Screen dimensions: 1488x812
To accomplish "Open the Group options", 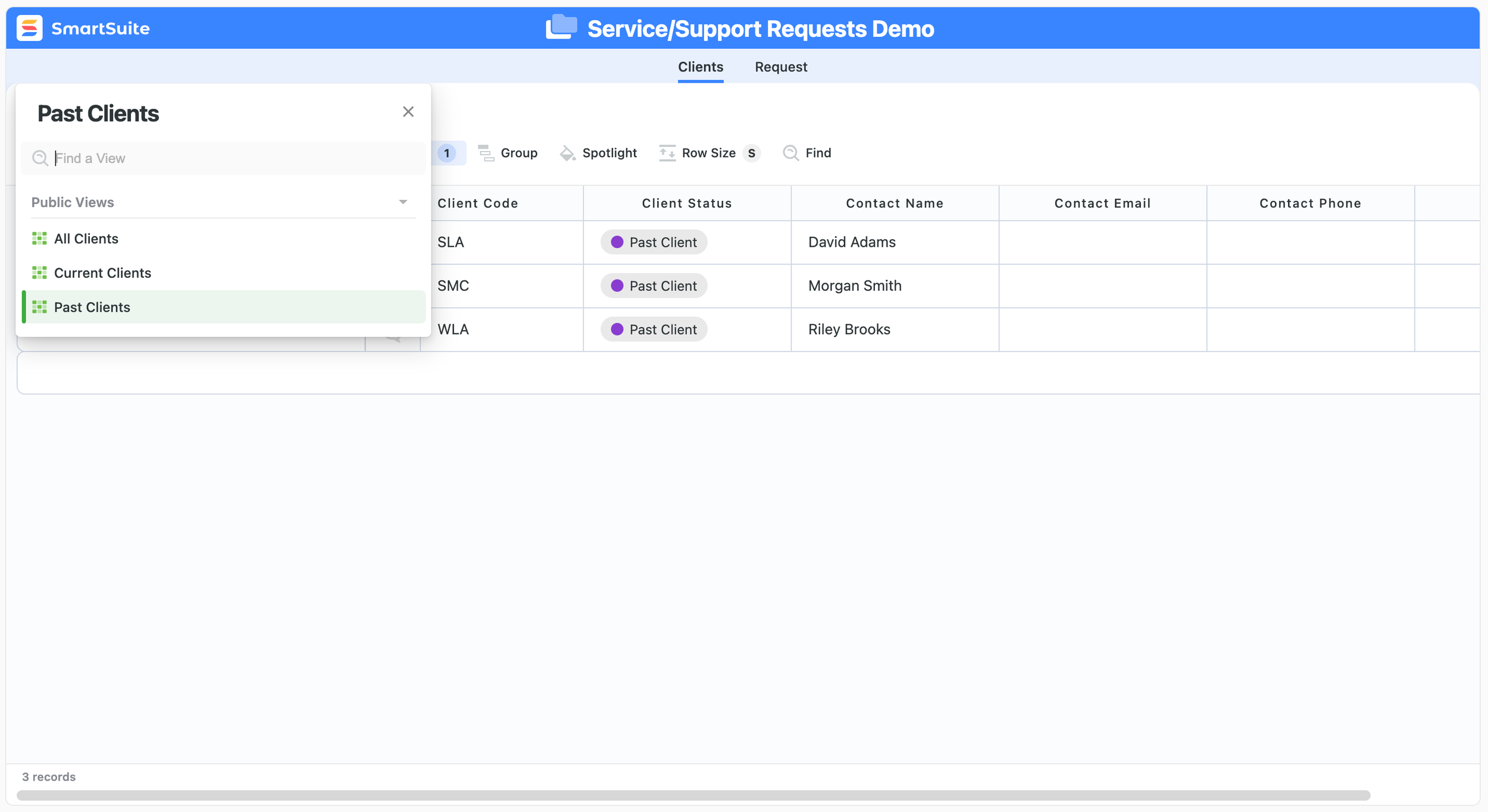I will click(508, 153).
